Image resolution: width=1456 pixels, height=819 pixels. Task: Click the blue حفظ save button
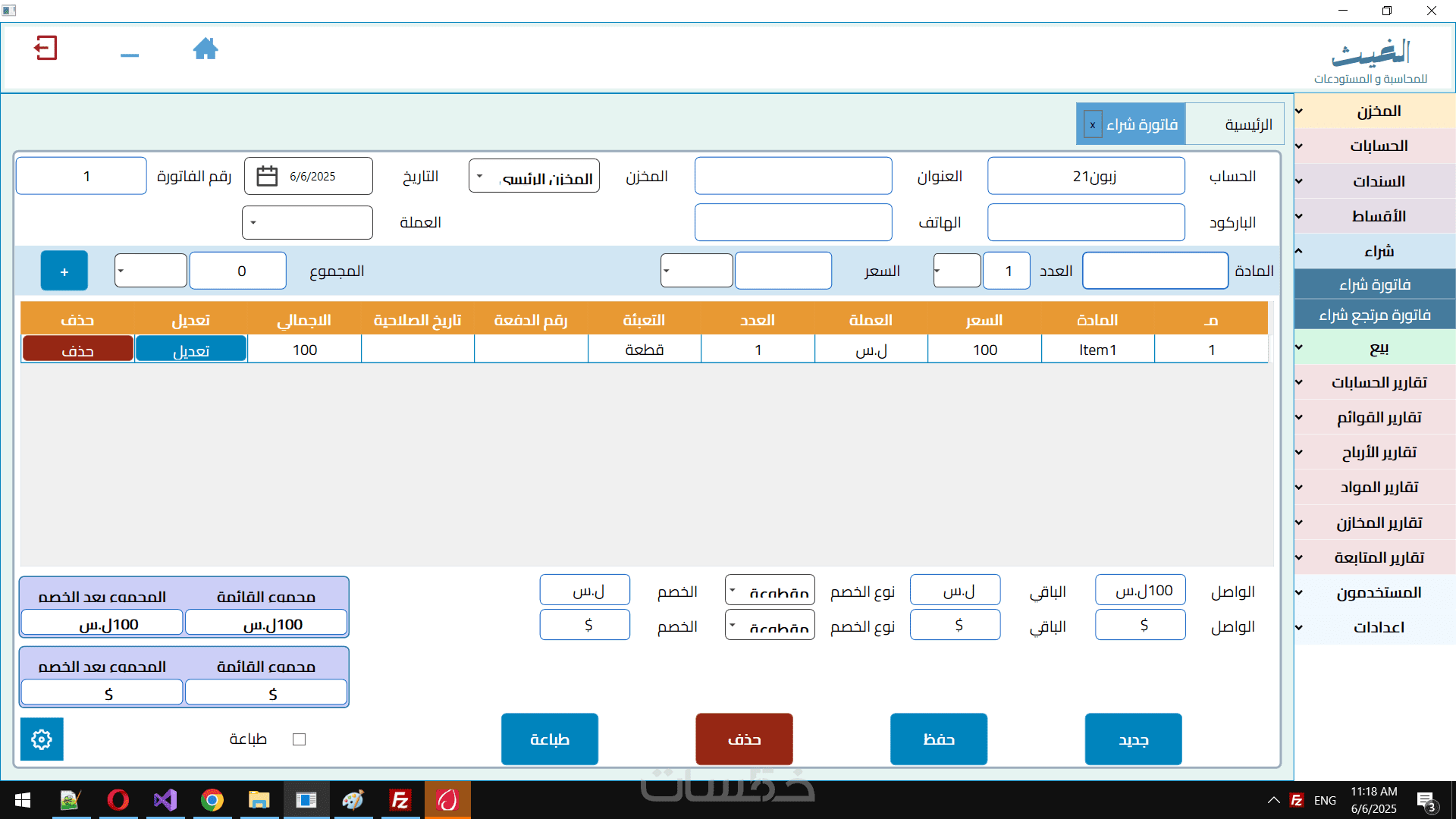pyautogui.click(x=939, y=739)
